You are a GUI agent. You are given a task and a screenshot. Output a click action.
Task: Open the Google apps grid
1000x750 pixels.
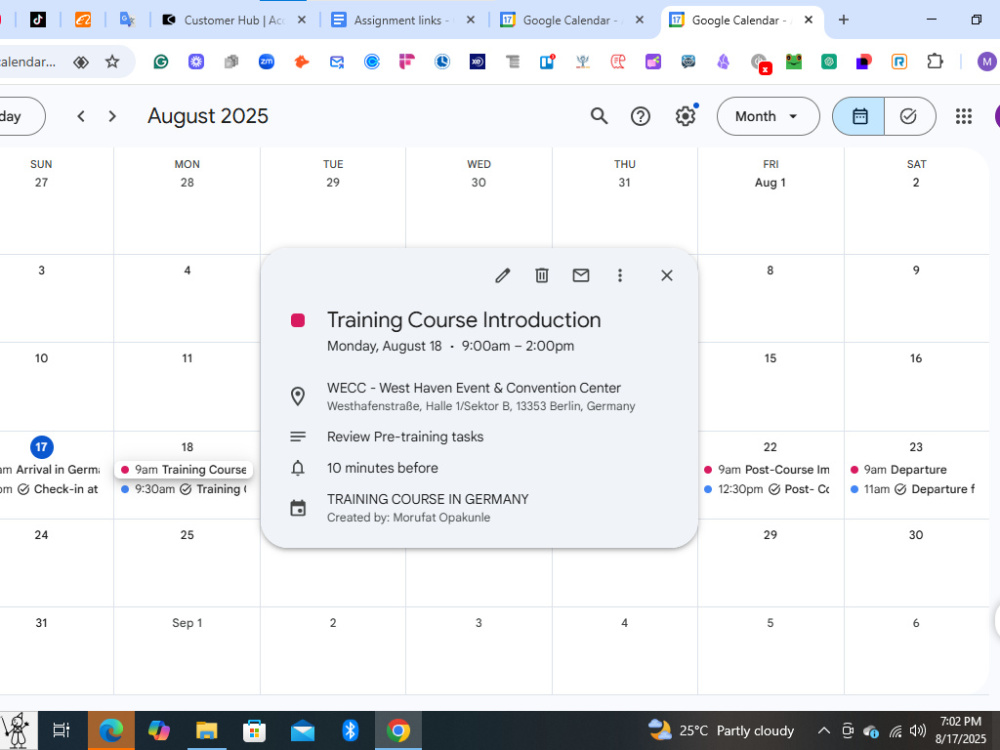tap(964, 116)
